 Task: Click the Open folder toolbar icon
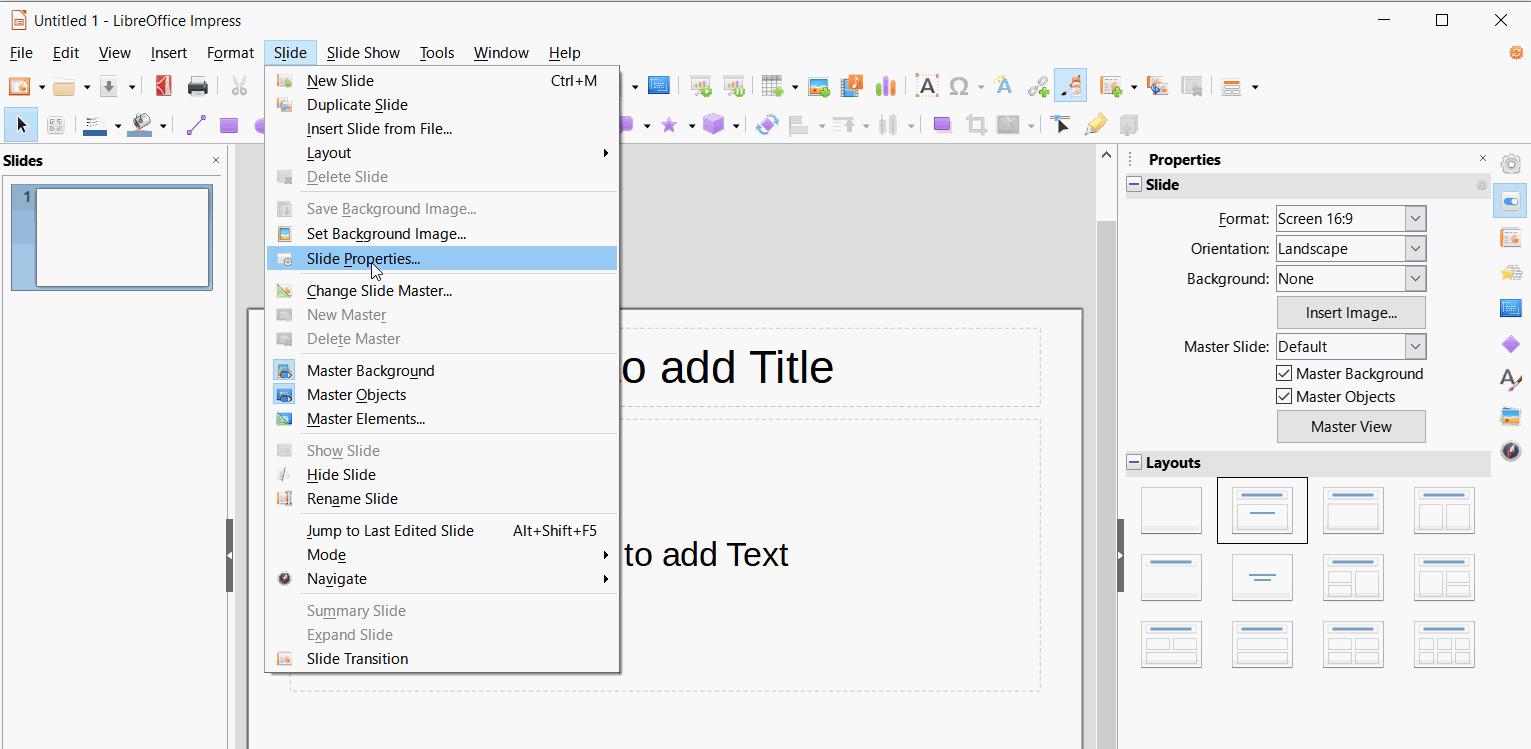pyautogui.click(x=64, y=87)
